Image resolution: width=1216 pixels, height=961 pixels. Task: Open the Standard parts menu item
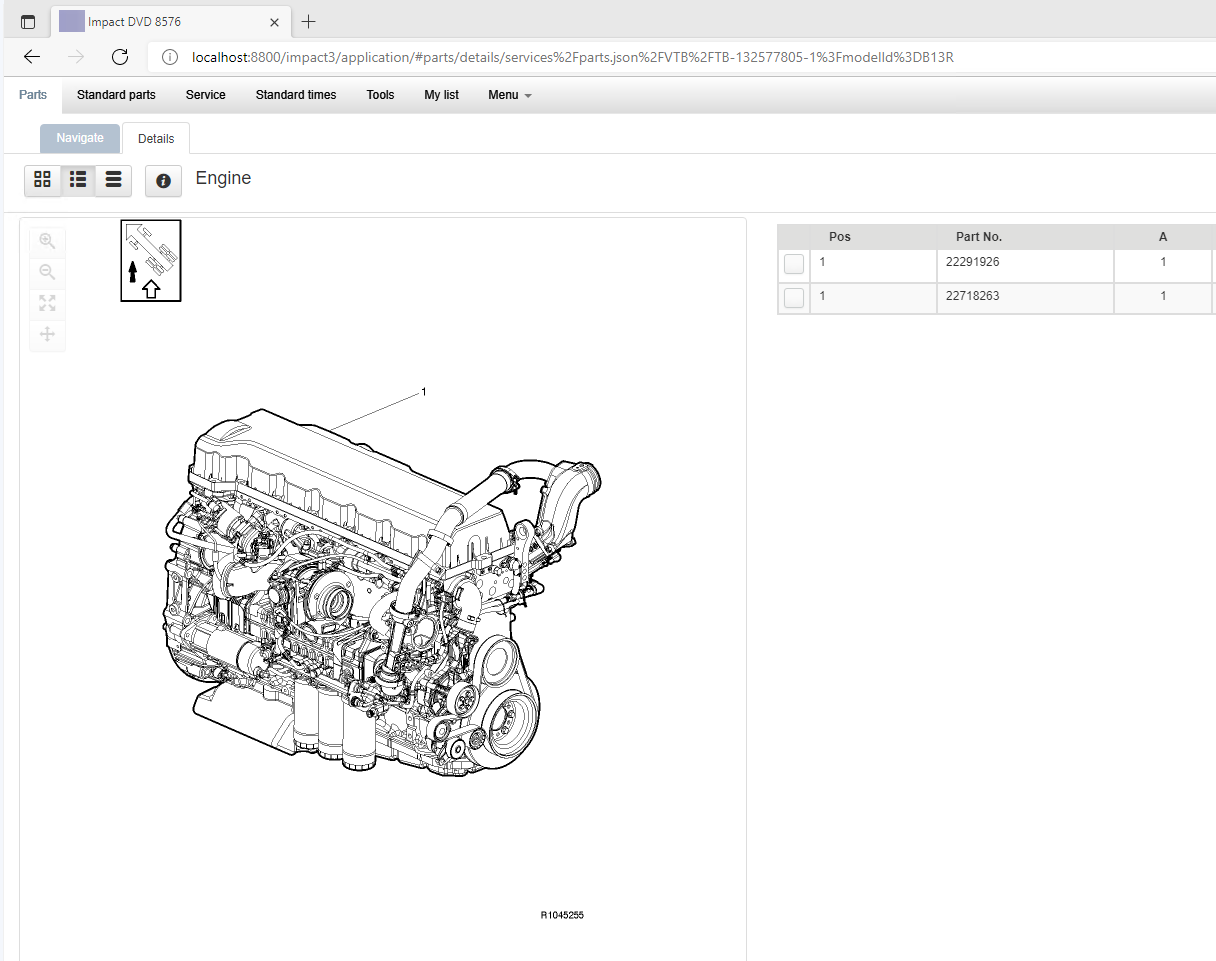[116, 95]
